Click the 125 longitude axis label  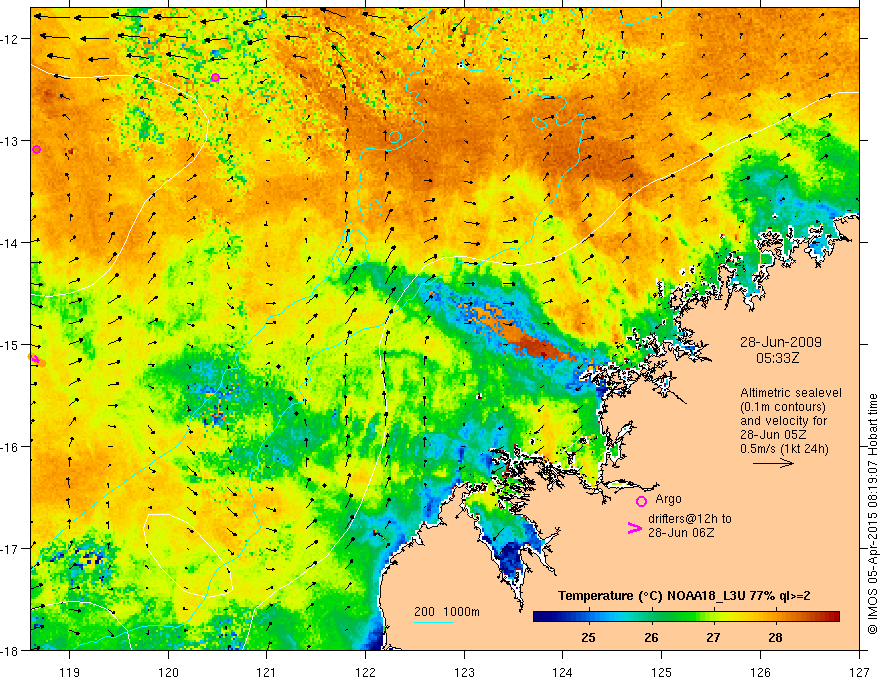tap(662, 672)
